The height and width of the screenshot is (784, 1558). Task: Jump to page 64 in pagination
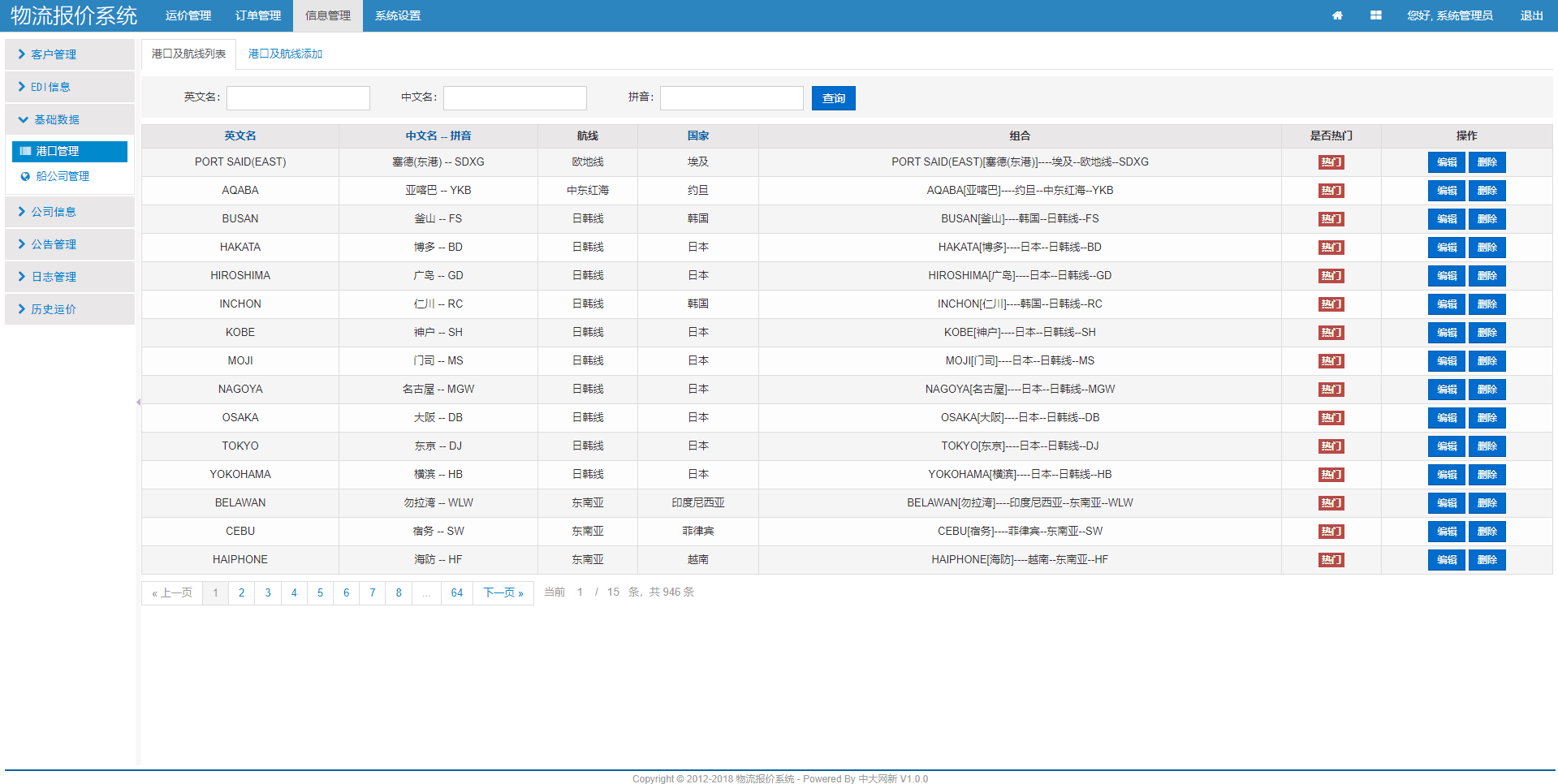456,592
